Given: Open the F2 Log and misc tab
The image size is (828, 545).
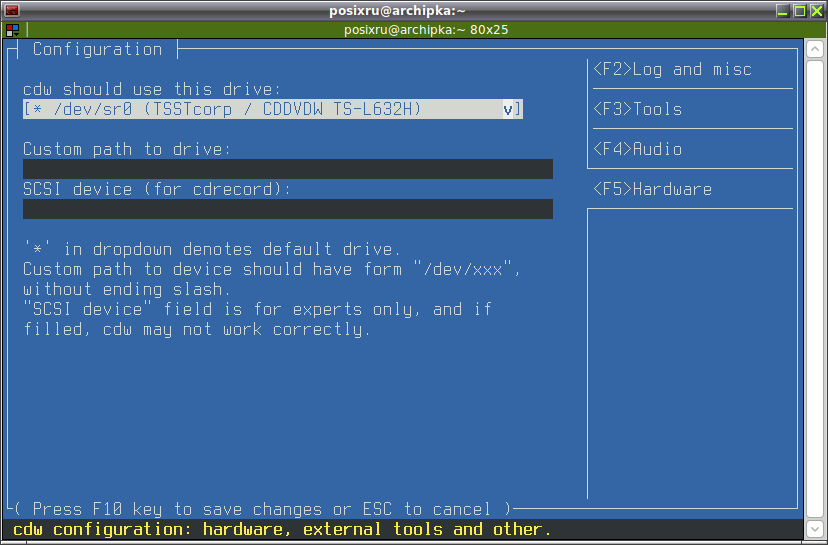Looking at the screenshot, I should tap(672, 70).
